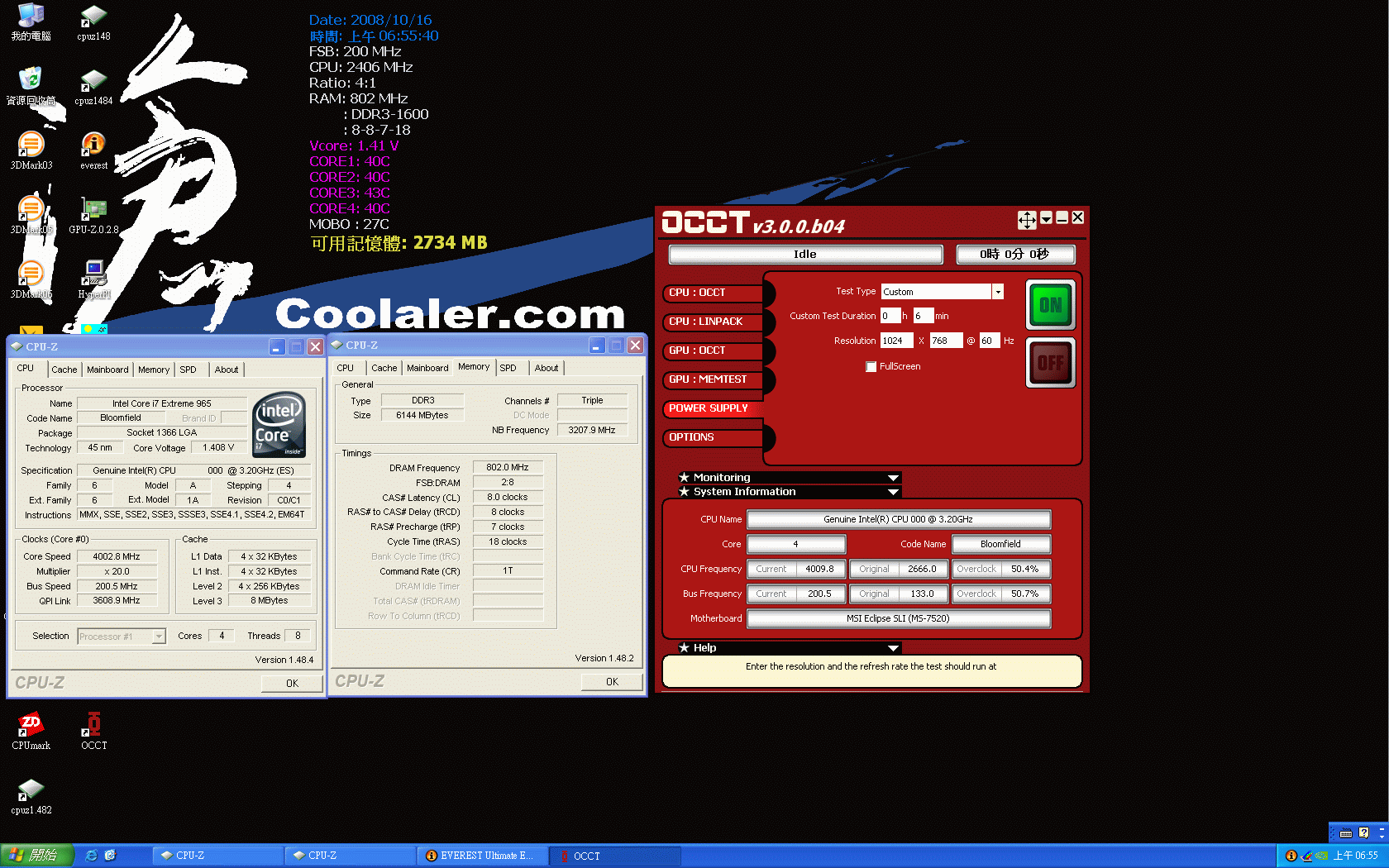Click the OCCT roll-up arrow icon

pos(1047,218)
